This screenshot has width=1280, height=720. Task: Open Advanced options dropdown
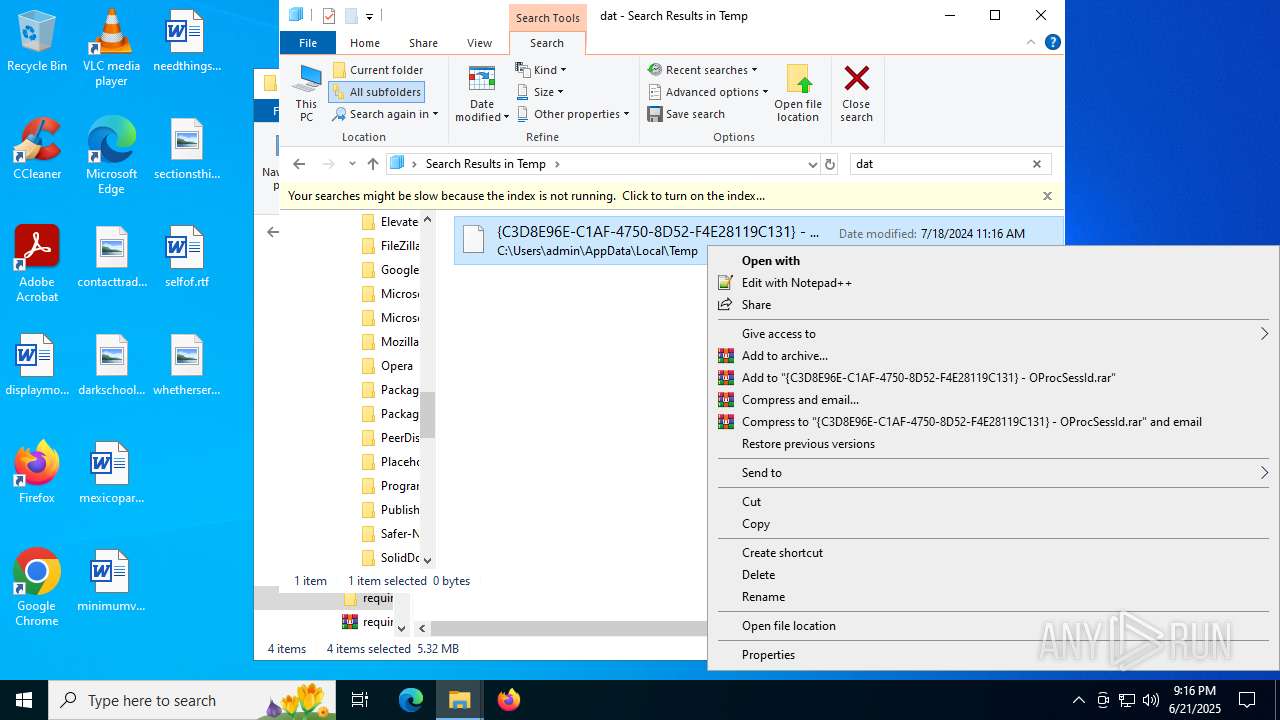click(x=708, y=92)
